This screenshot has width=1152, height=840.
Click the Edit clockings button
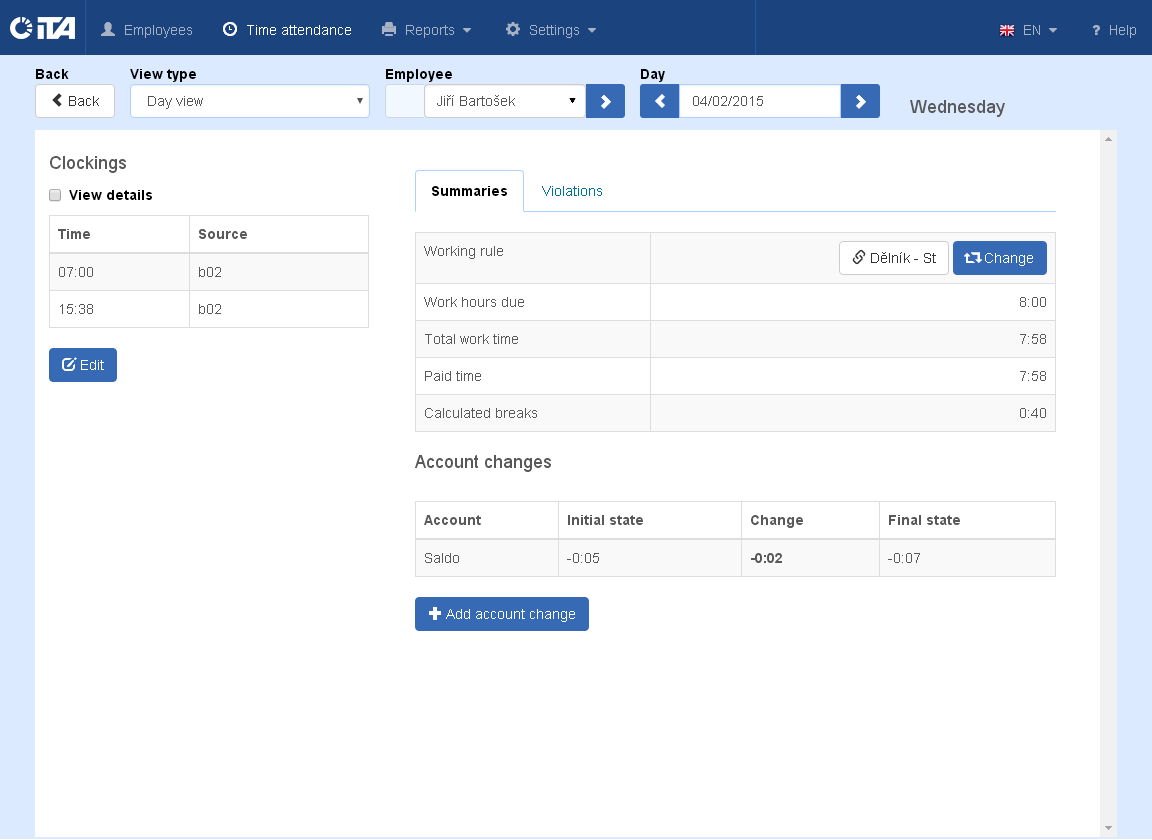click(83, 365)
